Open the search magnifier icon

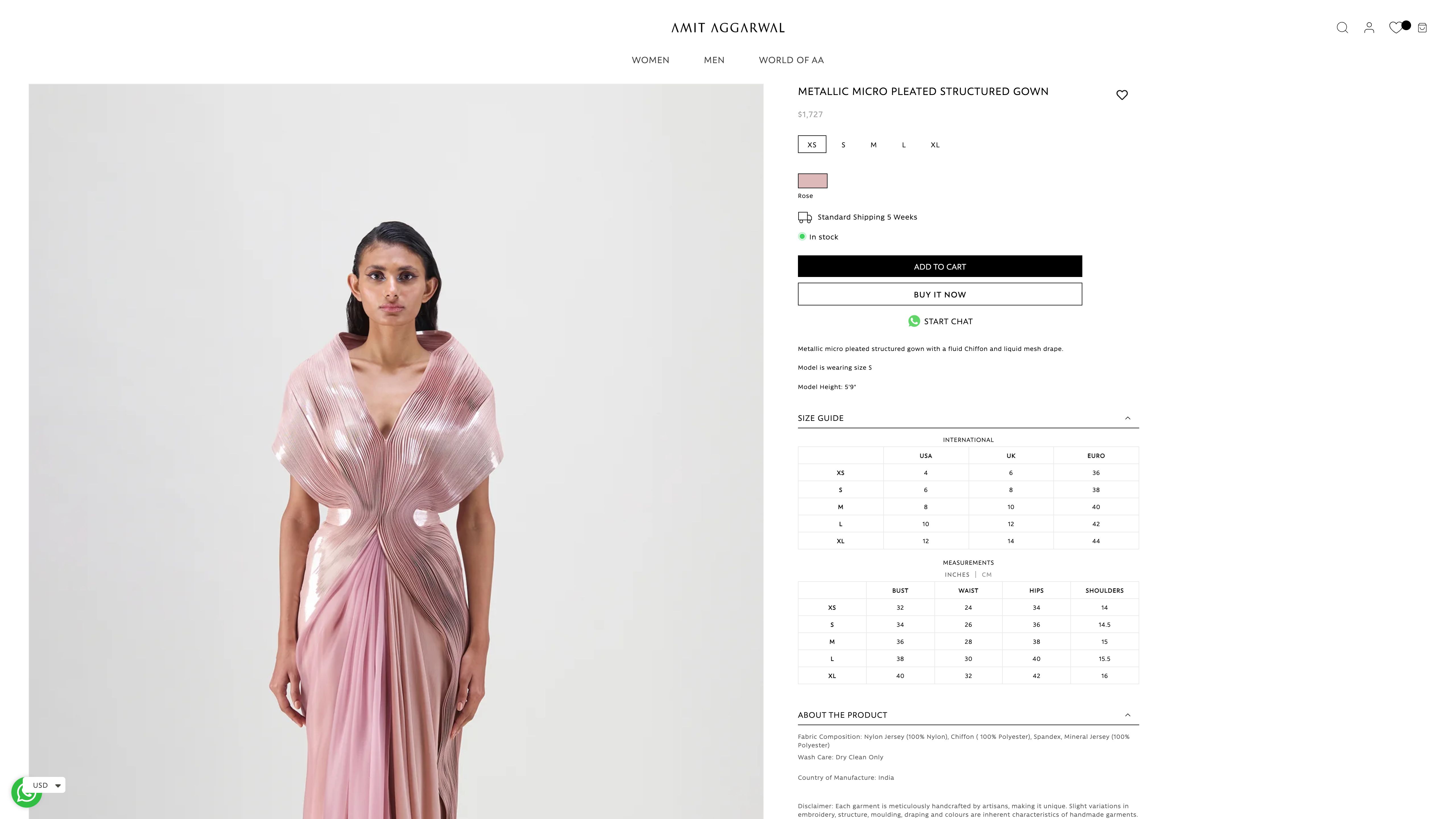(x=1342, y=28)
